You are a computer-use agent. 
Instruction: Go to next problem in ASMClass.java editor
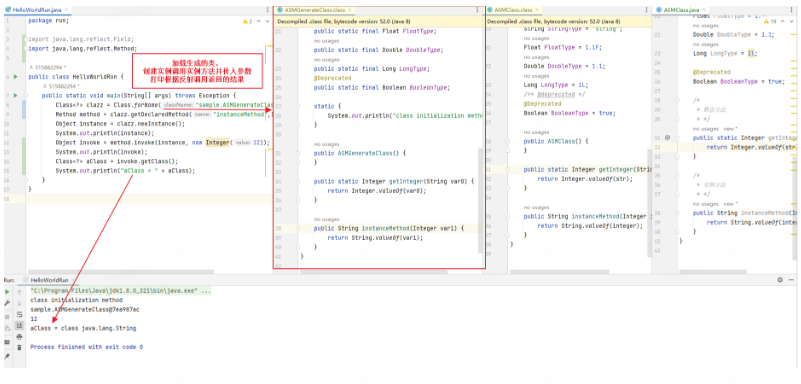pos(792,21)
